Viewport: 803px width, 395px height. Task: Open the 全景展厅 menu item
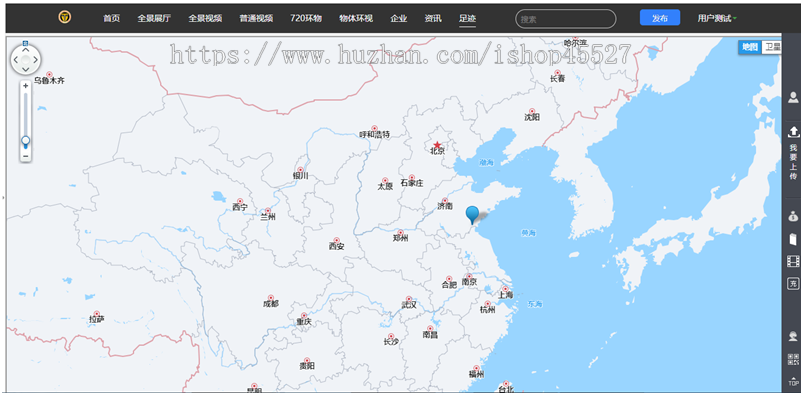[154, 18]
